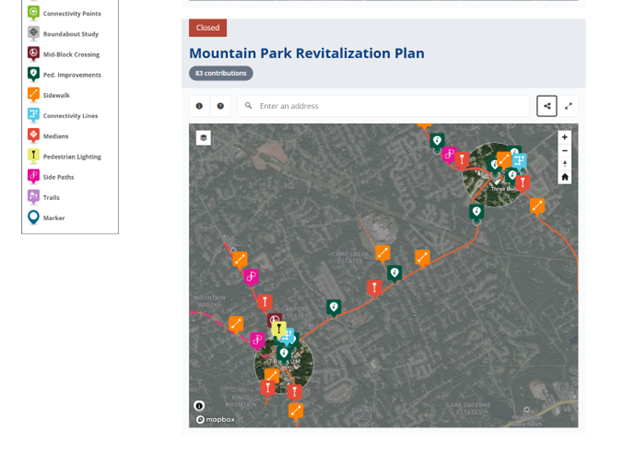Zoom out on the map
Screen dimensions: 624x454
coord(565,150)
